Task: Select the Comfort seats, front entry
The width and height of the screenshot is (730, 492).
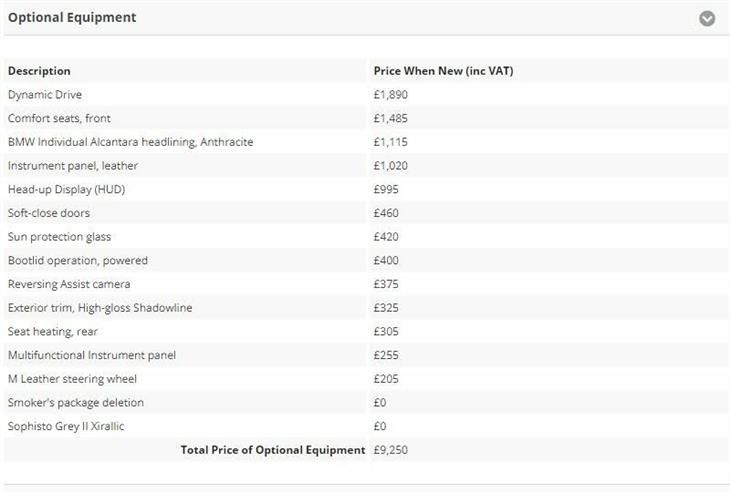Action: (59, 119)
